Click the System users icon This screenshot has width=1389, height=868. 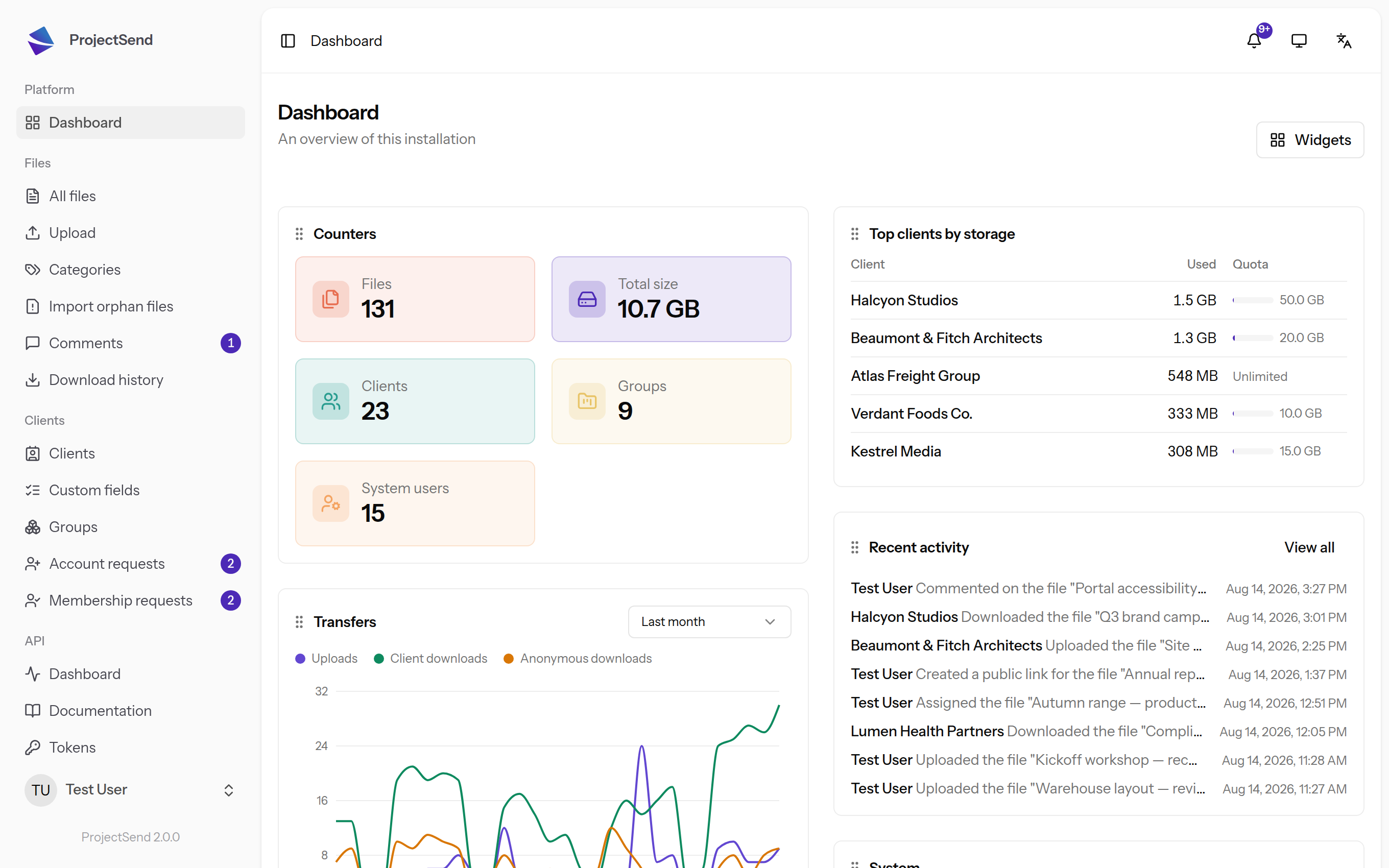point(330,503)
